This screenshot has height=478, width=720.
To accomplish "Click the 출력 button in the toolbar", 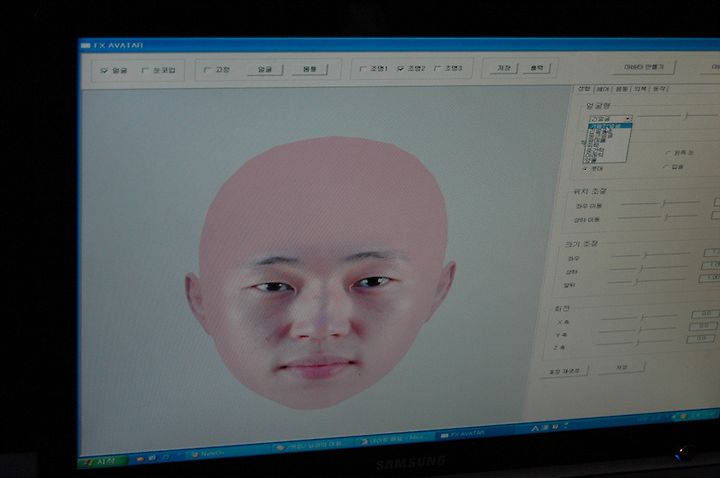I will pyautogui.click(x=536, y=67).
